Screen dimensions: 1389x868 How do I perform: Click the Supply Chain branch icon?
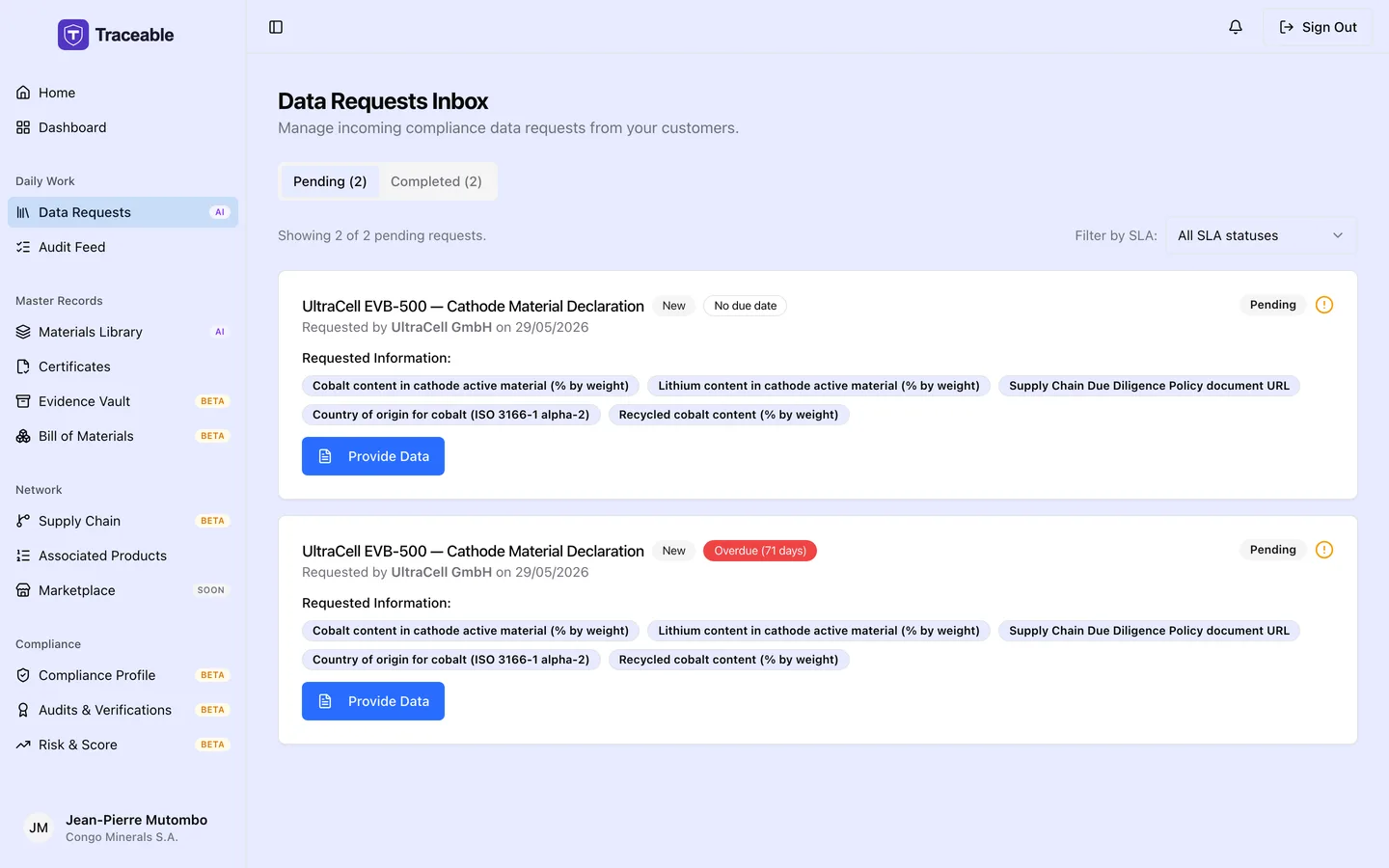23,521
